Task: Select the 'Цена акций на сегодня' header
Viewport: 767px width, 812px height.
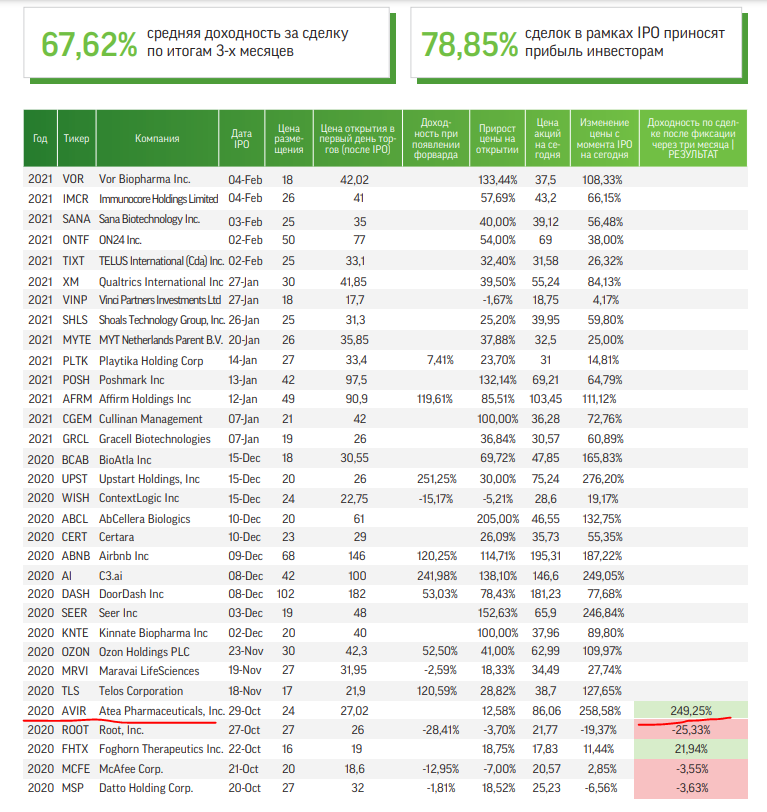Action: pyautogui.click(x=547, y=138)
